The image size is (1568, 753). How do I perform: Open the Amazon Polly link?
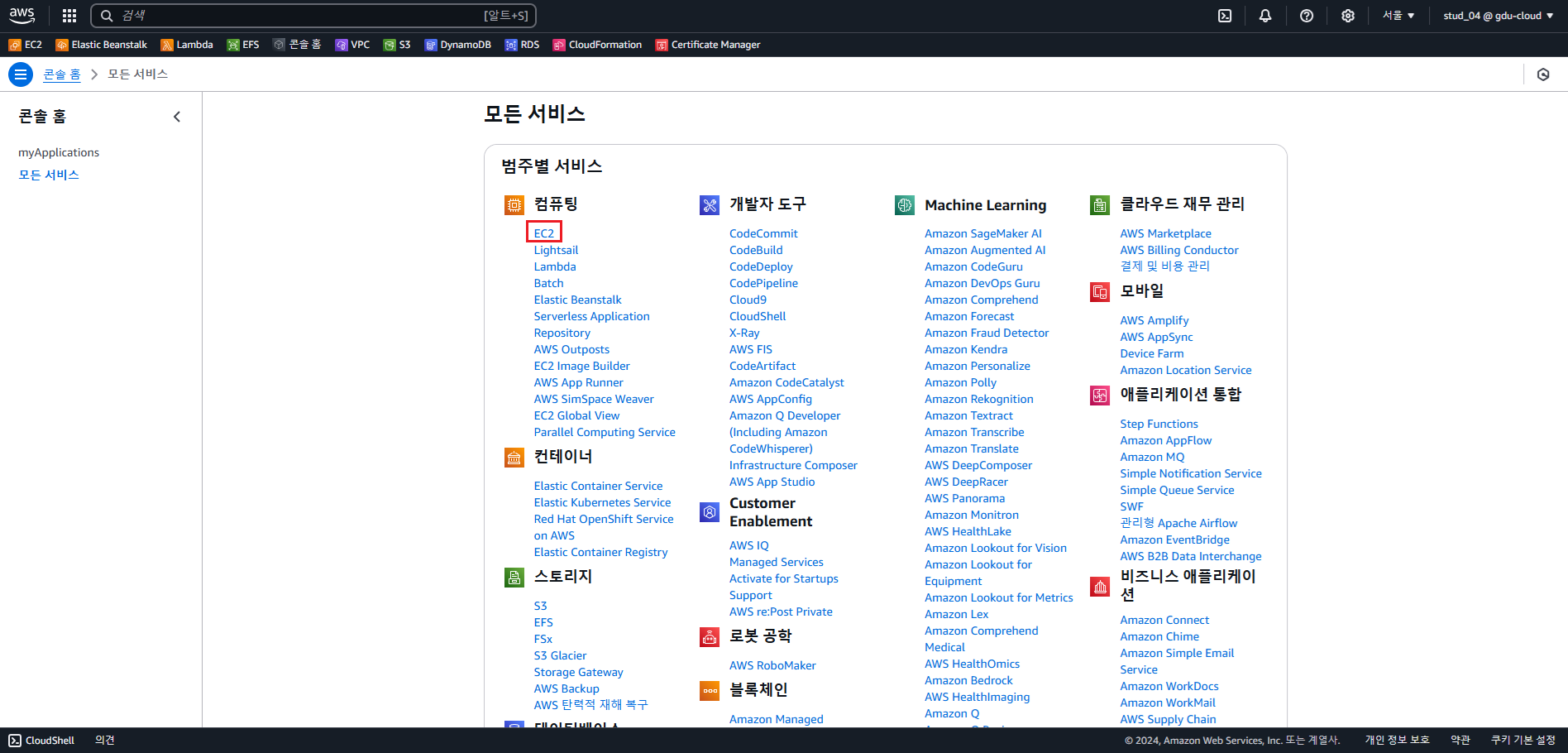pyautogui.click(x=961, y=382)
